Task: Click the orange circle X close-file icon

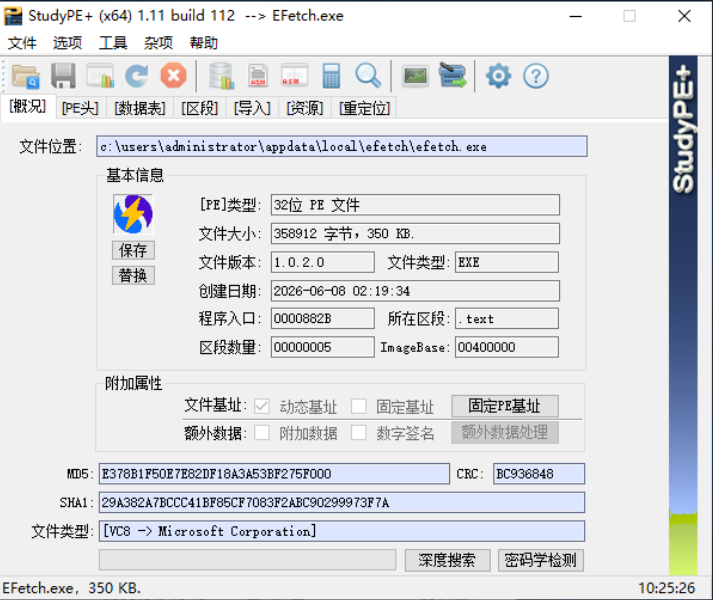Action: point(173,76)
